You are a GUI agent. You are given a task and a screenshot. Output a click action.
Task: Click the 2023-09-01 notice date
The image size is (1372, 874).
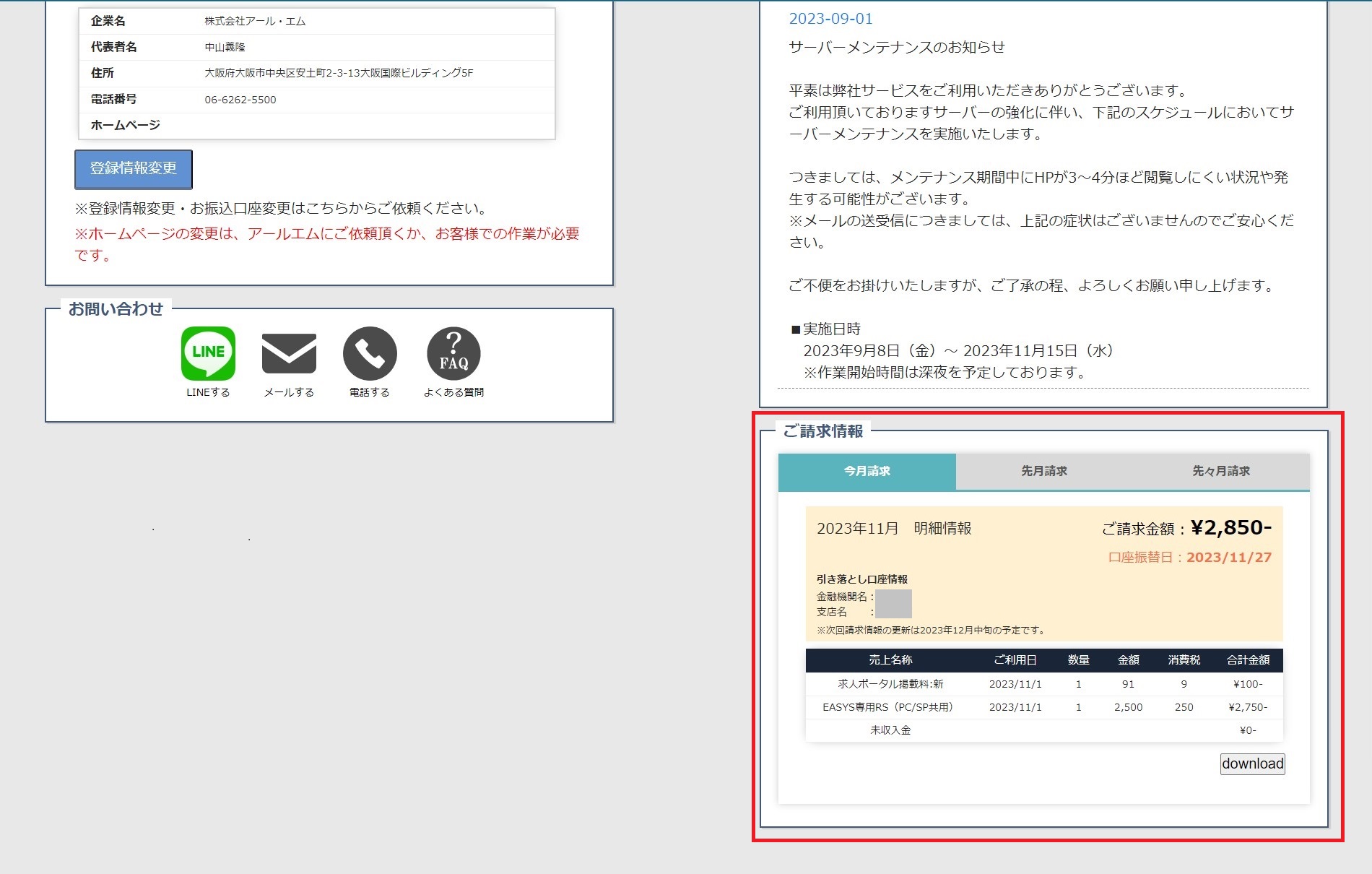[830, 19]
